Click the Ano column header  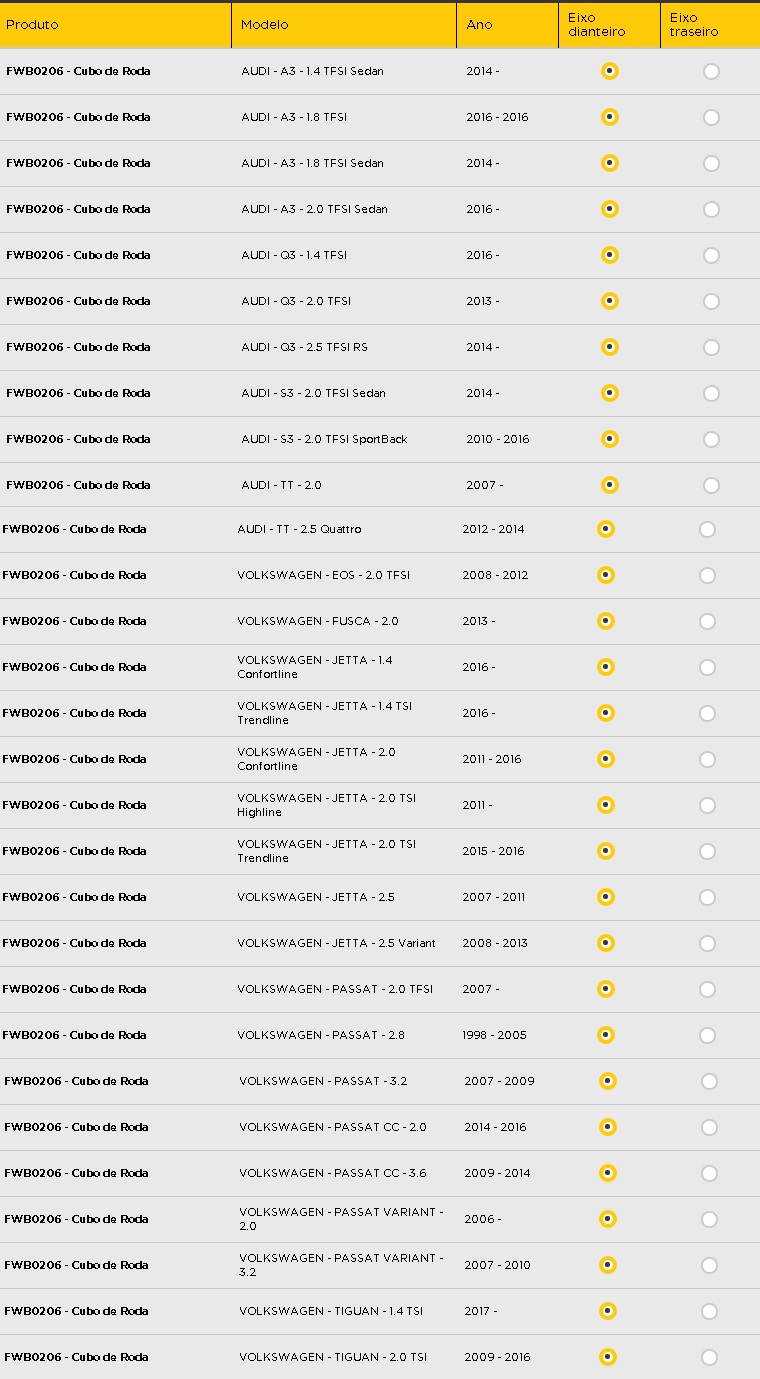tap(480, 25)
